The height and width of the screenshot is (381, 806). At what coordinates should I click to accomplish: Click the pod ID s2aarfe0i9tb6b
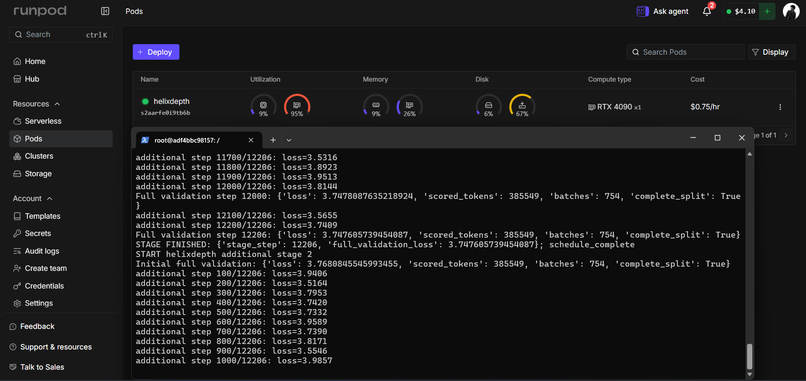pos(166,113)
